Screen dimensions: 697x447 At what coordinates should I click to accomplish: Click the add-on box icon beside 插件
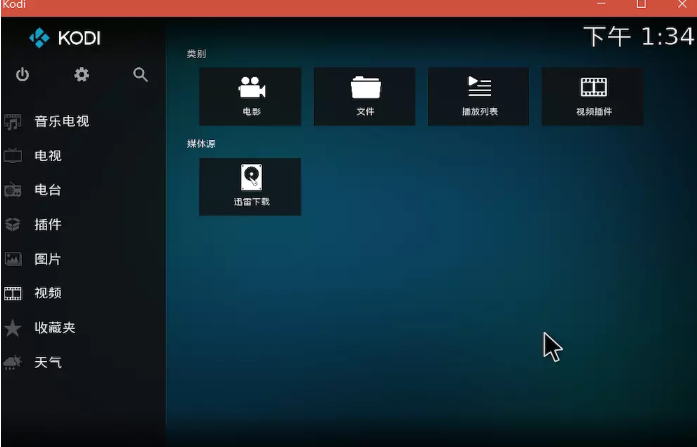tap(13, 224)
